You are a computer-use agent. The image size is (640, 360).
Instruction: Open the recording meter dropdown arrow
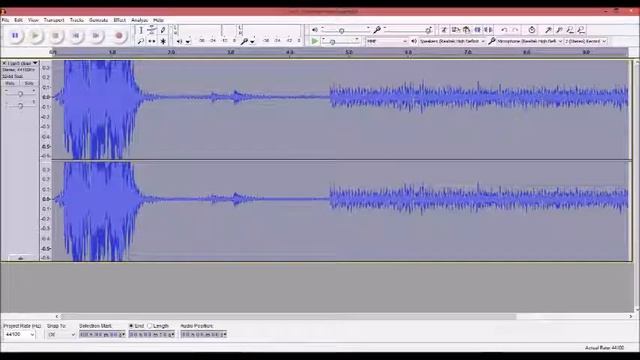(x=253, y=42)
